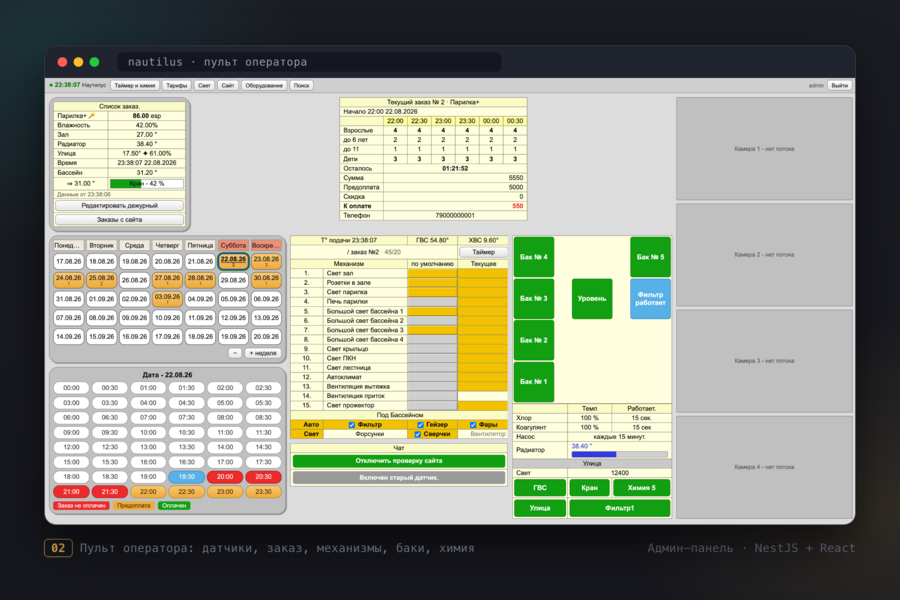The width and height of the screenshot is (900, 600).
Task: Open the Сайт menu item
Action: coord(228,86)
